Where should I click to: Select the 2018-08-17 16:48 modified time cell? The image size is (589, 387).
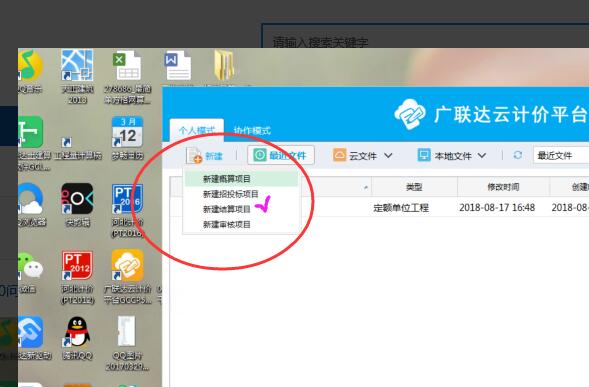(x=497, y=207)
